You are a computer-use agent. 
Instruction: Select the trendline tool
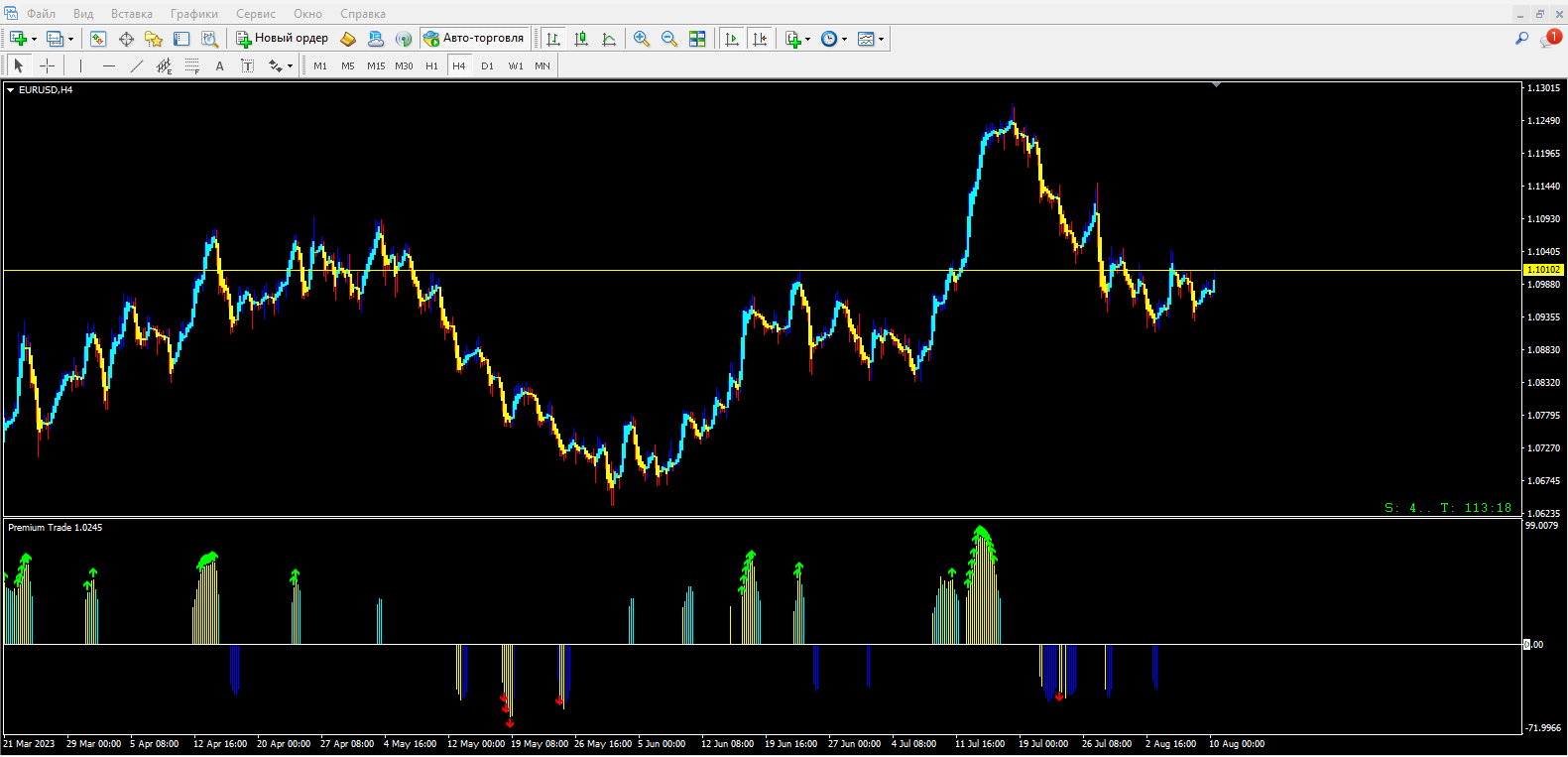[x=137, y=65]
